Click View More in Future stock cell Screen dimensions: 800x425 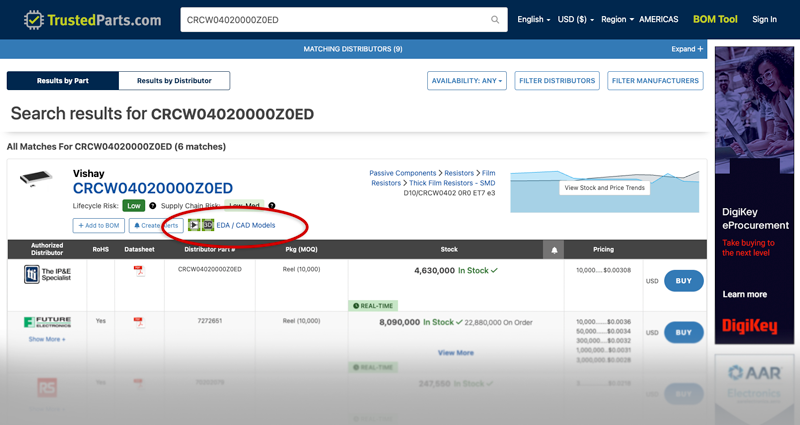[456, 353]
